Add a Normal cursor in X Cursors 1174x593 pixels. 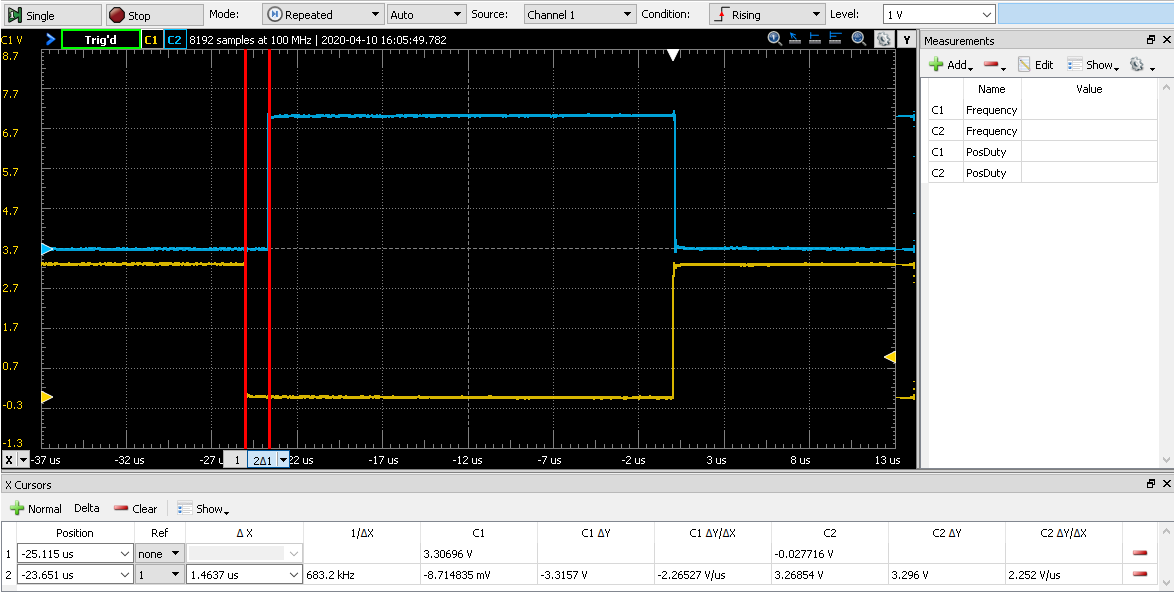pyautogui.click(x=35, y=508)
